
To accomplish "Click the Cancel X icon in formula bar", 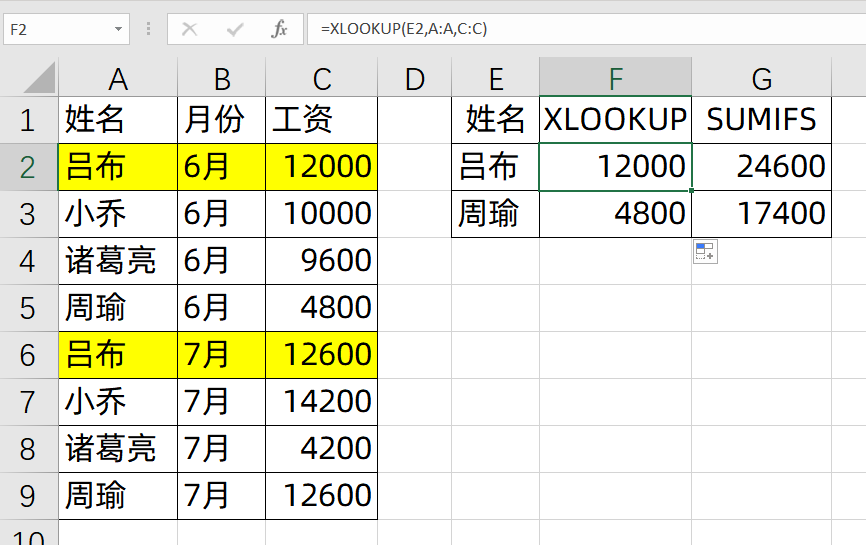I will pyautogui.click(x=189, y=29).
